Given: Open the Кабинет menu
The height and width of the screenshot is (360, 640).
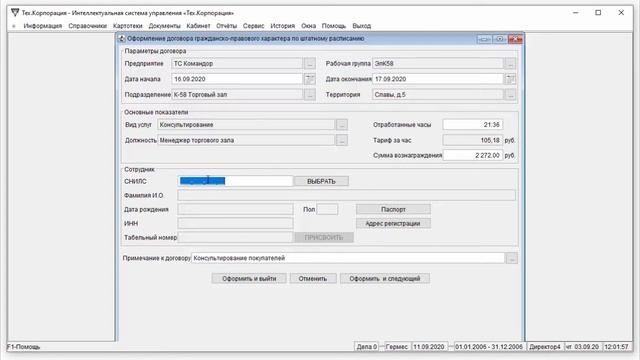Looking at the screenshot, I should 198,26.
